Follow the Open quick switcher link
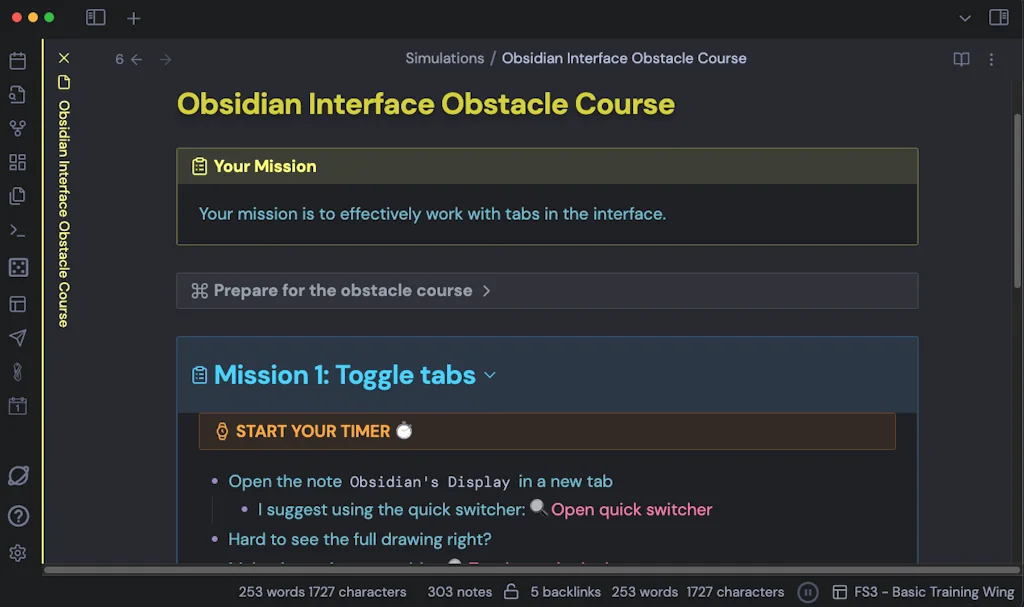Viewport: 1024px width, 607px height. pos(631,509)
